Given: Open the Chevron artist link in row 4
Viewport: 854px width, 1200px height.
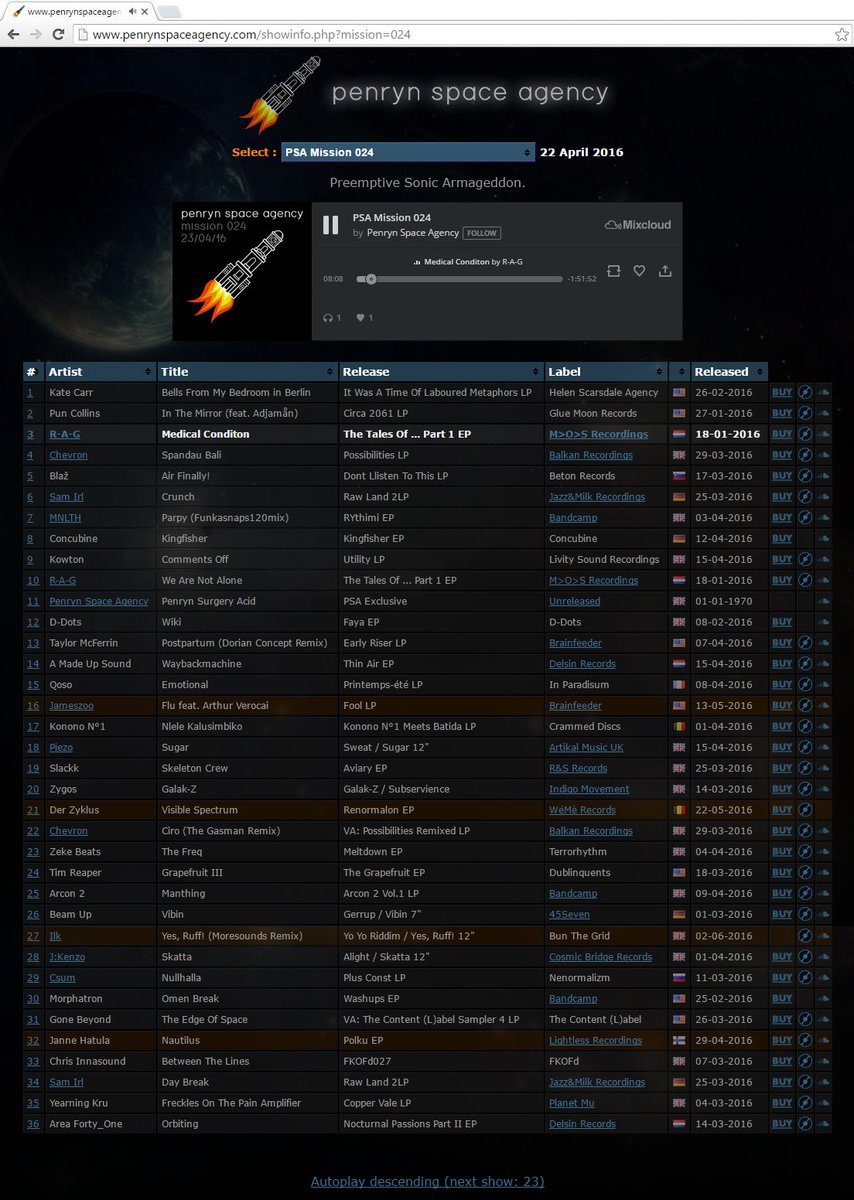Looking at the screenshot, I should (68, 455).
